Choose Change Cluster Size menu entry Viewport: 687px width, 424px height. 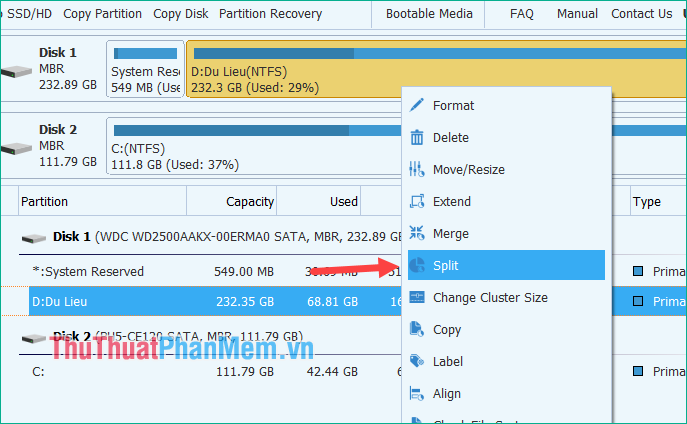(506, 297)
